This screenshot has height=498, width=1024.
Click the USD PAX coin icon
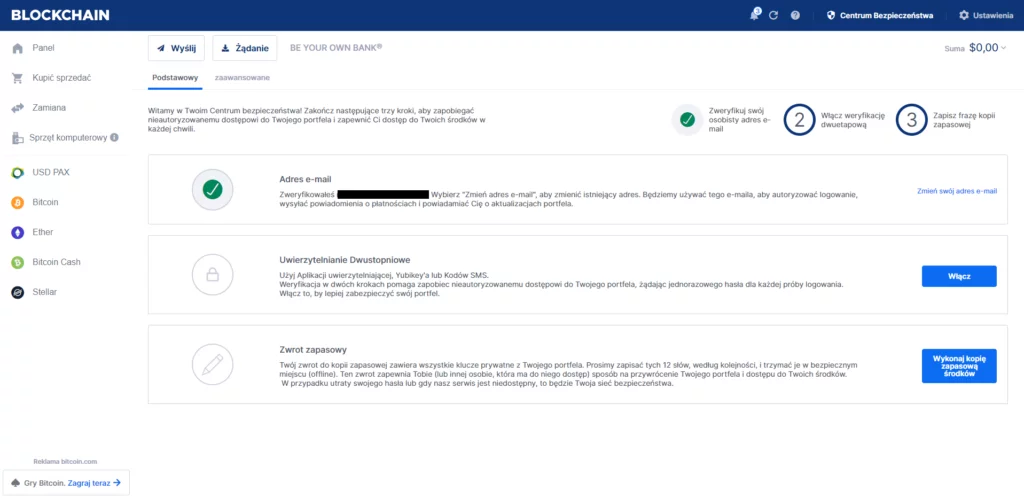18,173
